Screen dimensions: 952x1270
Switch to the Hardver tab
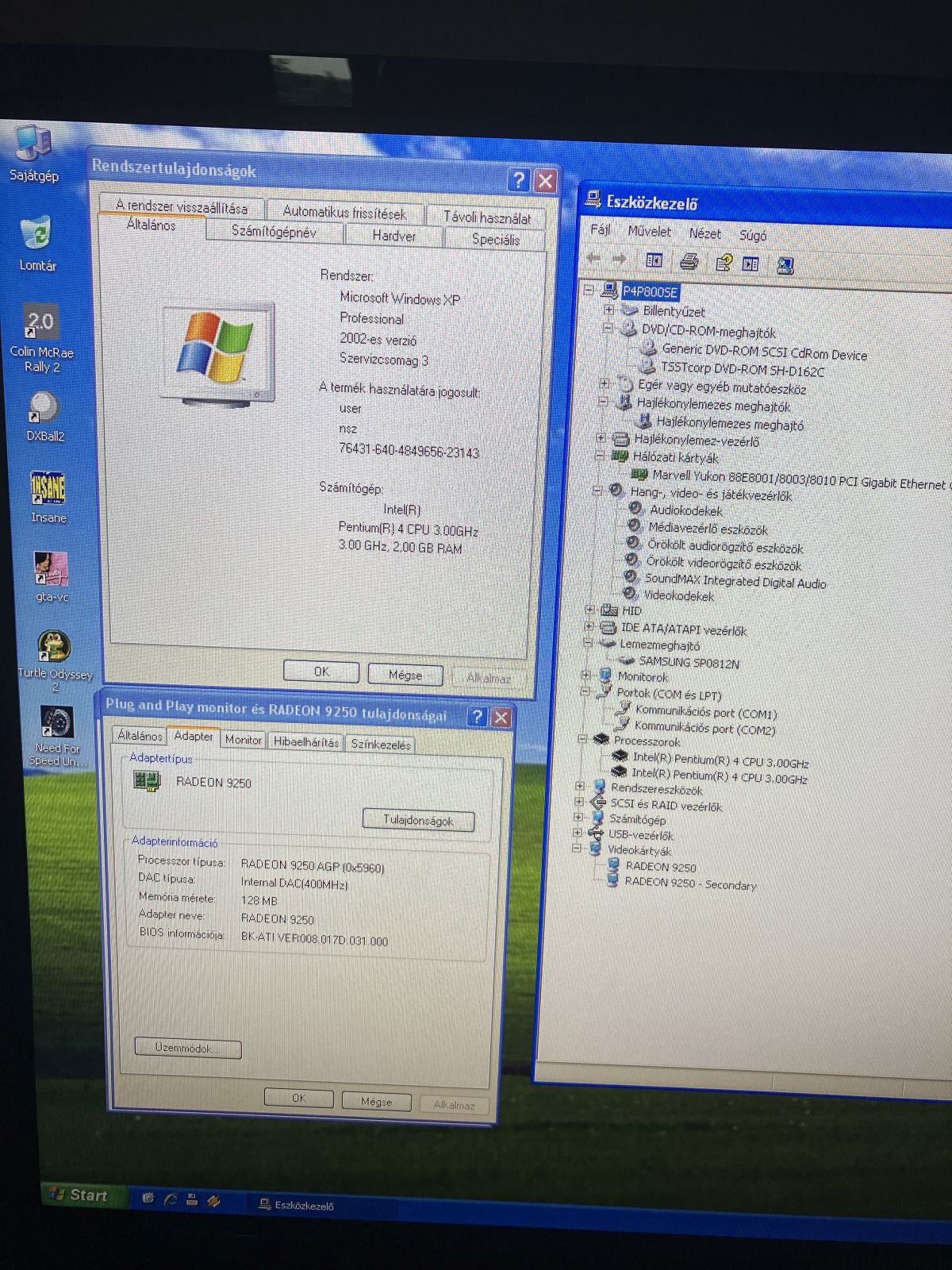tap(393, 236)
